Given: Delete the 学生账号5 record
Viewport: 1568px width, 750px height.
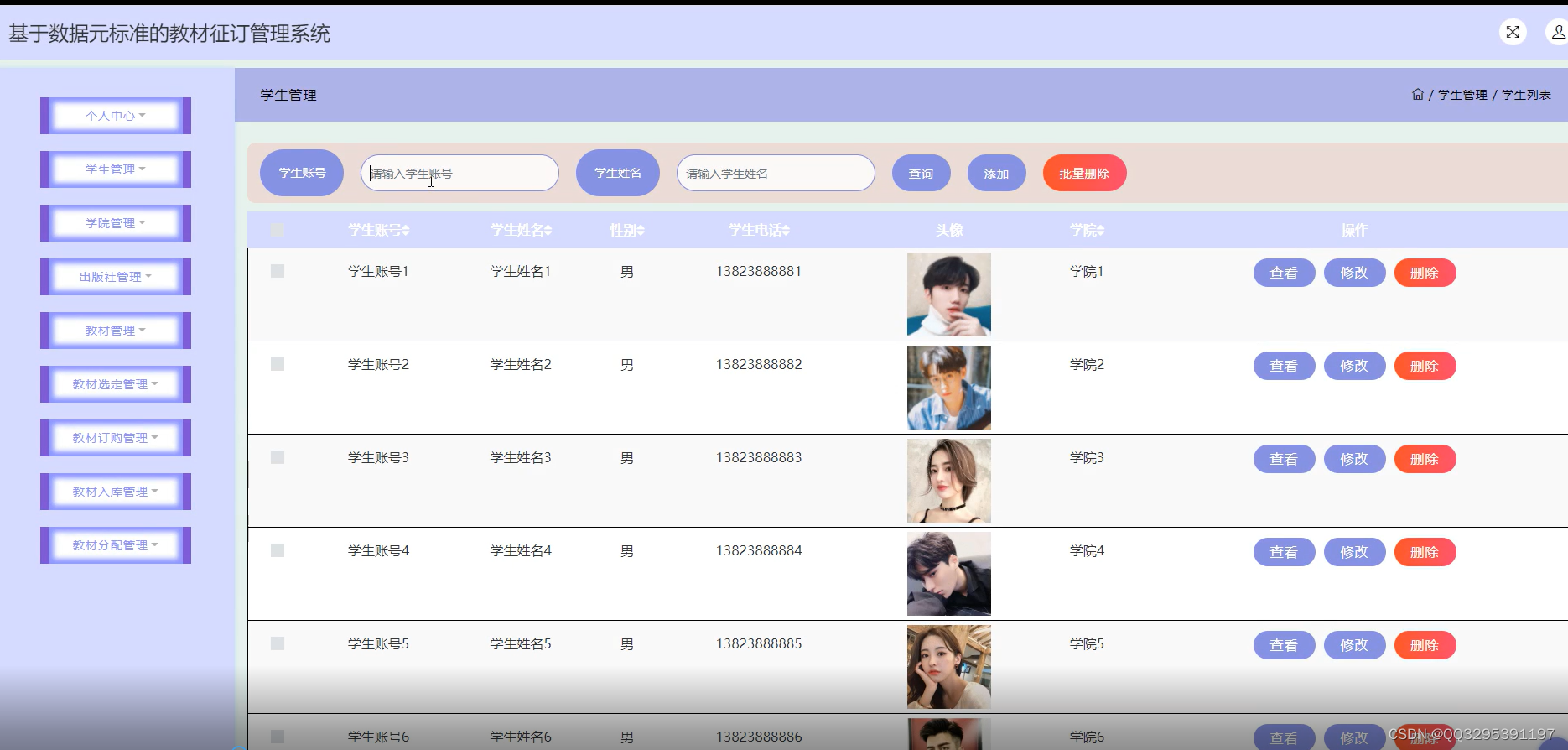Looking at the screenshot, I should (x=1425, y=645).
